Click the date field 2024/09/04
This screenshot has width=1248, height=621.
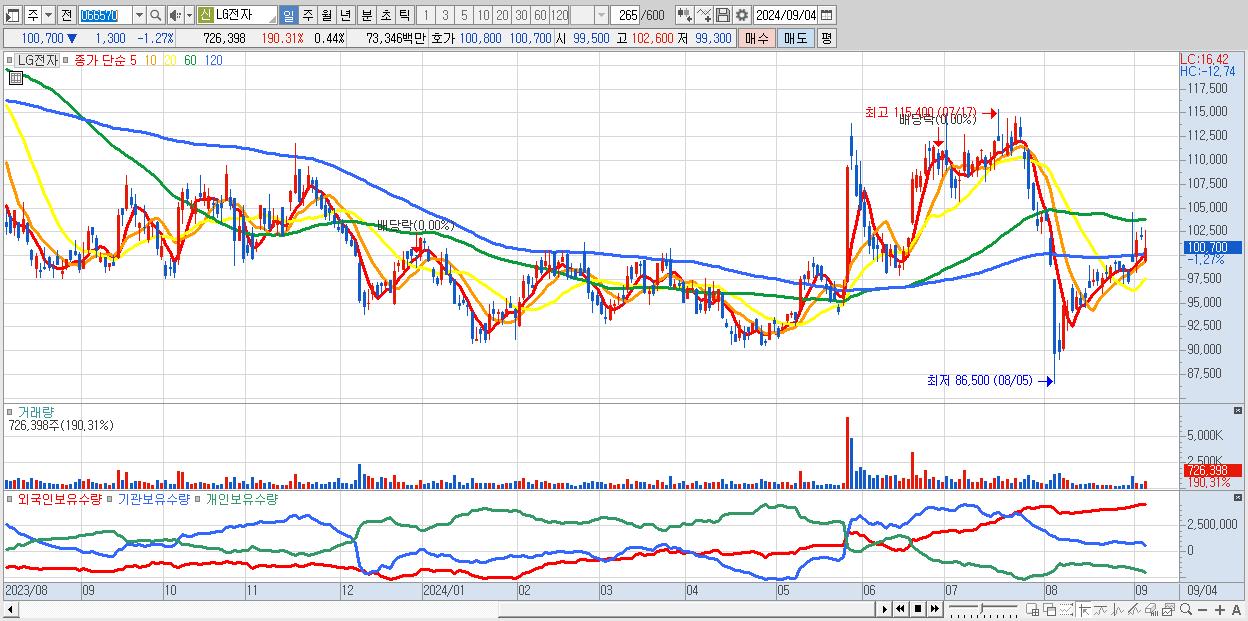pos(786,15)
